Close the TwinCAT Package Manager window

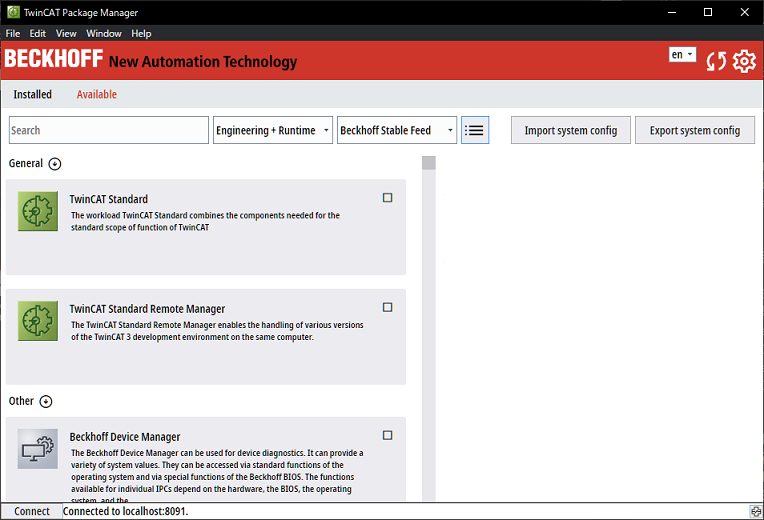pyautogui.click(x=745, y=12)
